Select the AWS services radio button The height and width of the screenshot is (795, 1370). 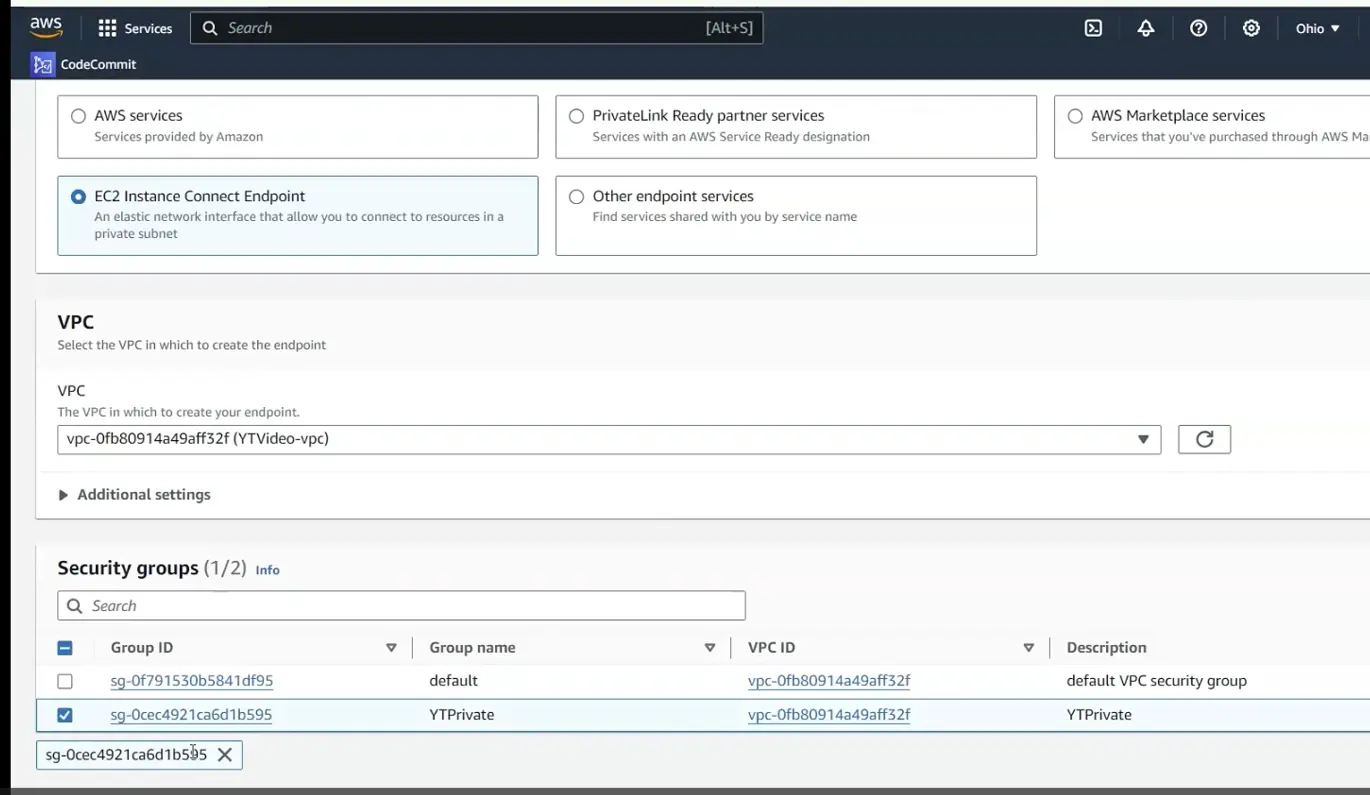tap(78, 115)
